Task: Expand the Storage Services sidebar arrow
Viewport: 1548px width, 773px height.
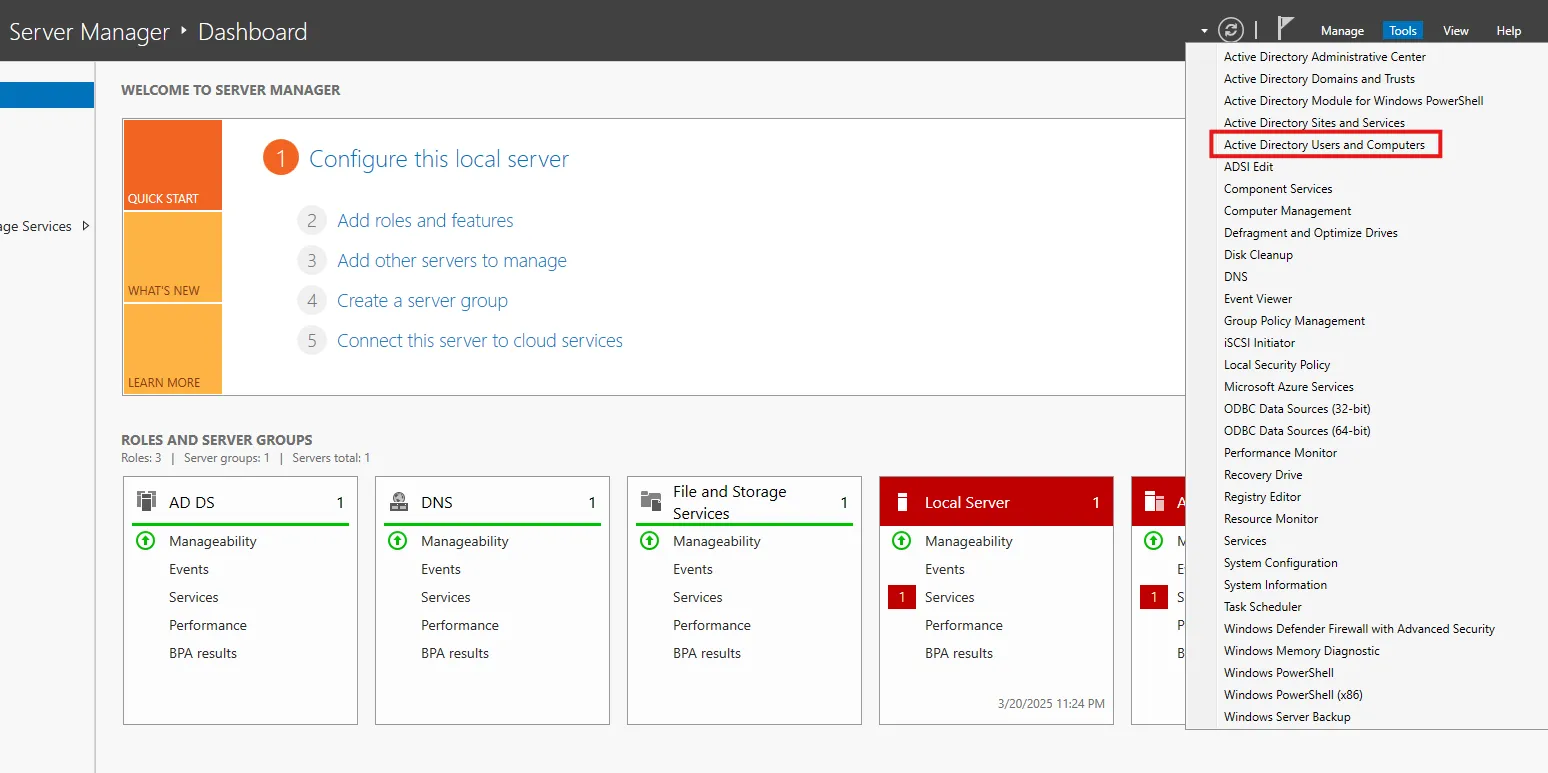Action: coord(86,226)
